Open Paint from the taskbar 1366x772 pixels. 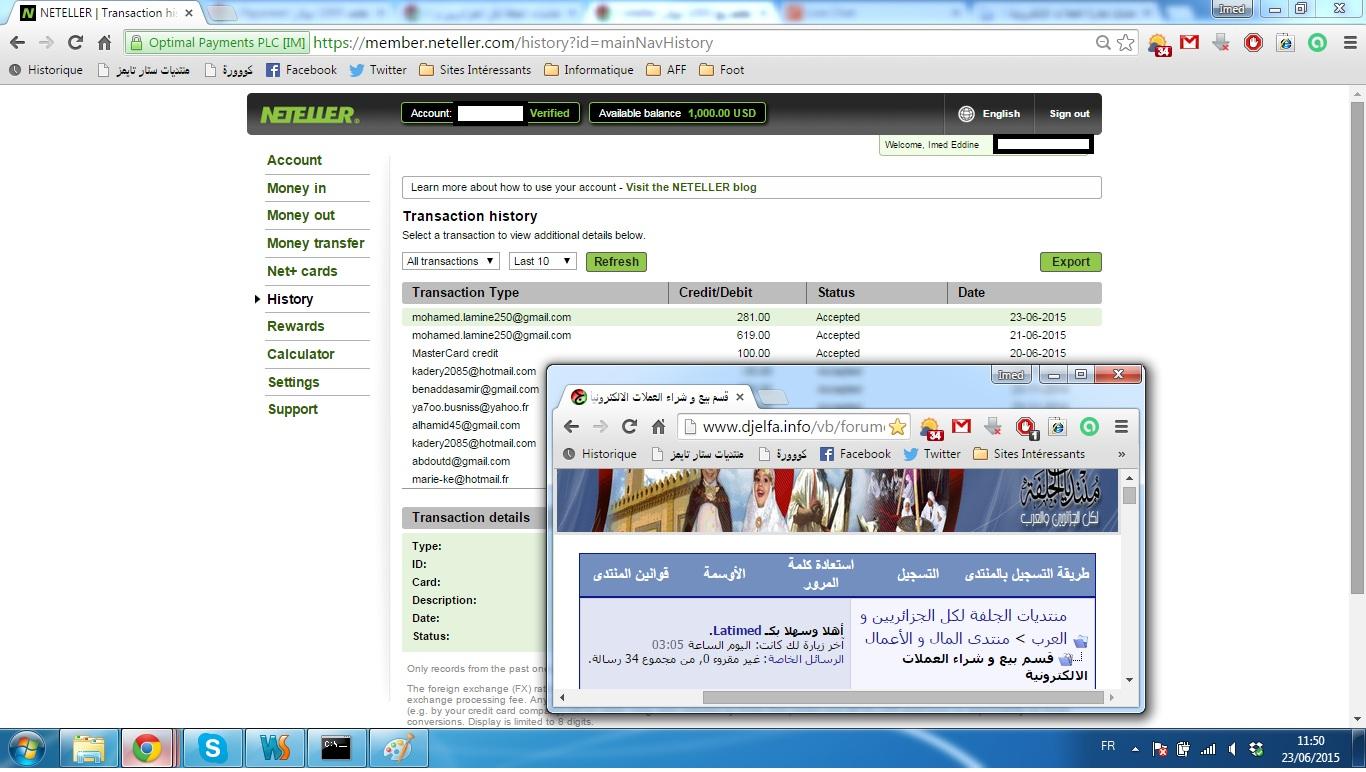tap(398, 748)
